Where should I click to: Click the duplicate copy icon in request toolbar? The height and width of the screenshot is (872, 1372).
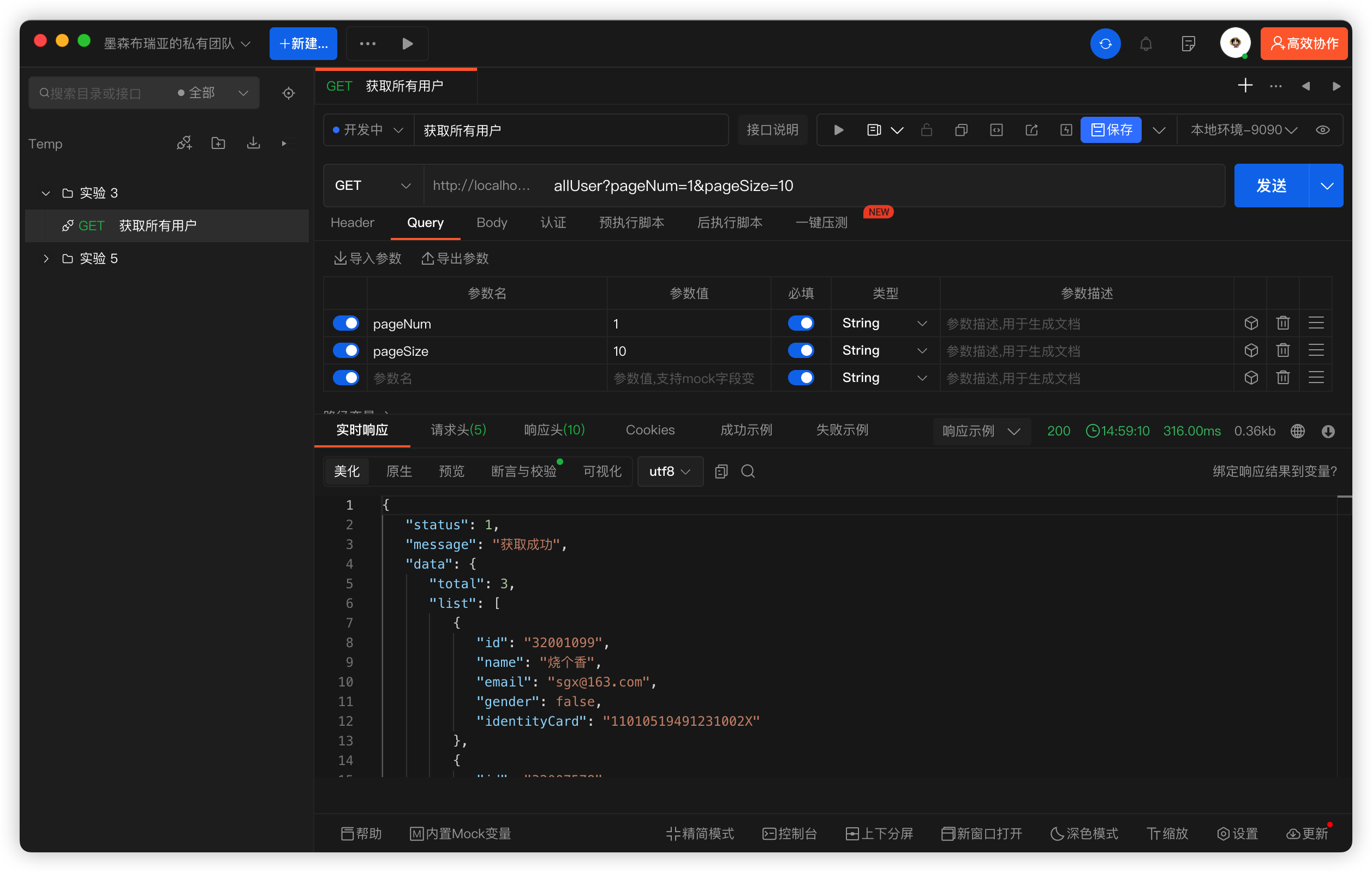(961, 130)
